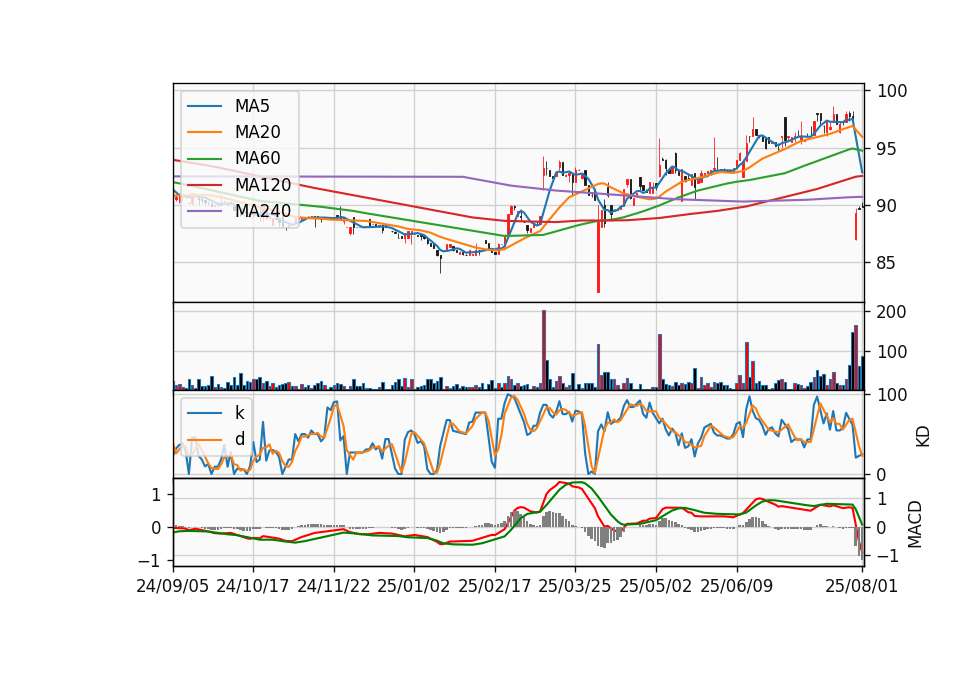960x690 pixels.
Task: Click the k legend label in KD panel
Action: click(x=239, y=413)
